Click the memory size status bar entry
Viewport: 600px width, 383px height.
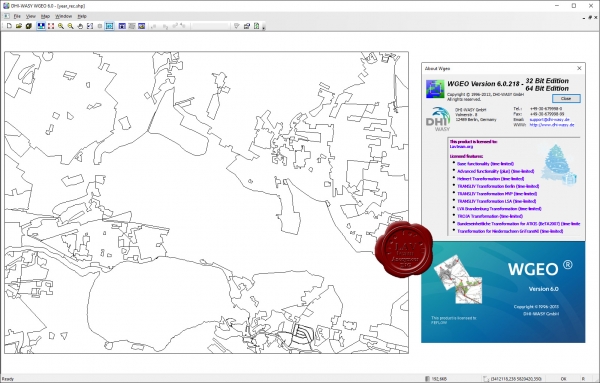click(439, 379)
